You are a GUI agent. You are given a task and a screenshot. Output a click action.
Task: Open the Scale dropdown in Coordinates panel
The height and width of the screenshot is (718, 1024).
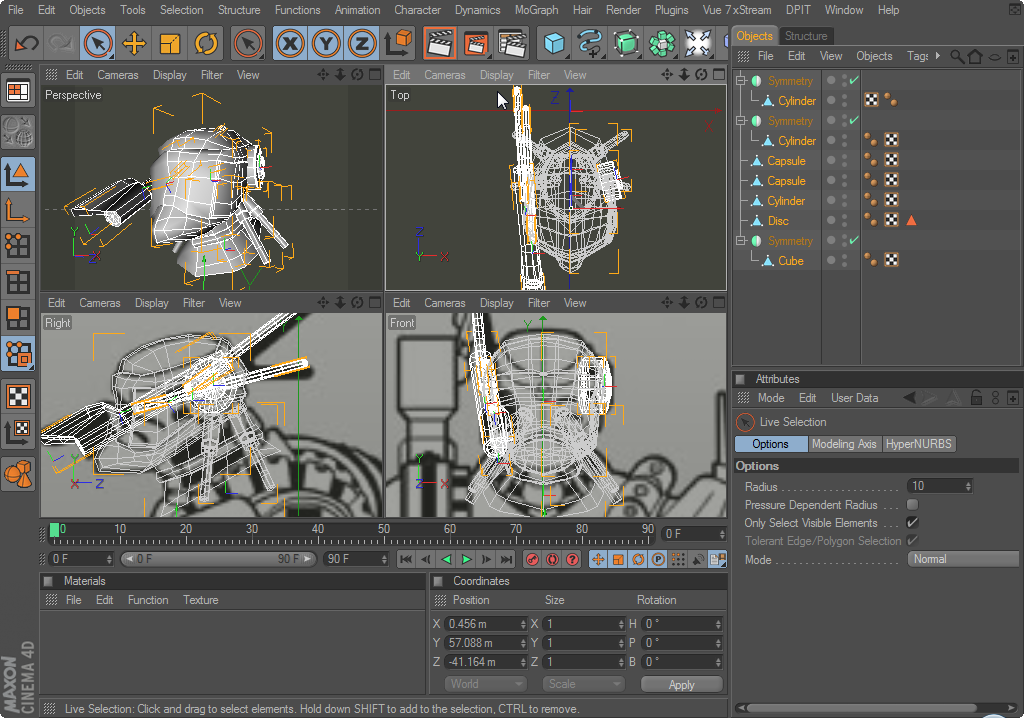click(584, 684)
